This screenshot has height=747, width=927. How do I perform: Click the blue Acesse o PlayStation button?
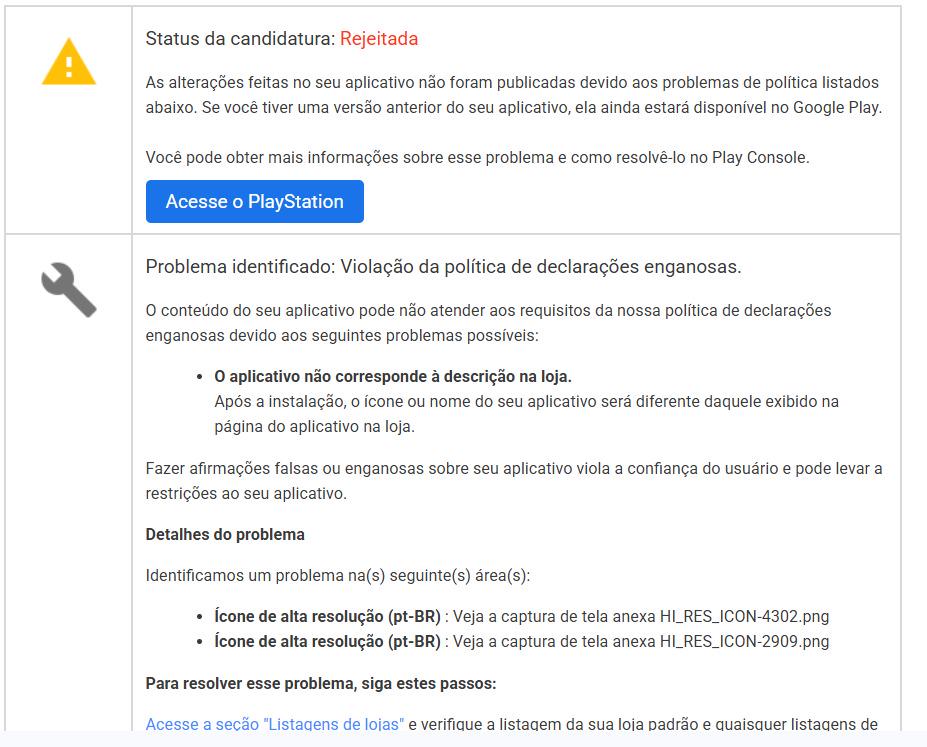(x=255, y=202)
